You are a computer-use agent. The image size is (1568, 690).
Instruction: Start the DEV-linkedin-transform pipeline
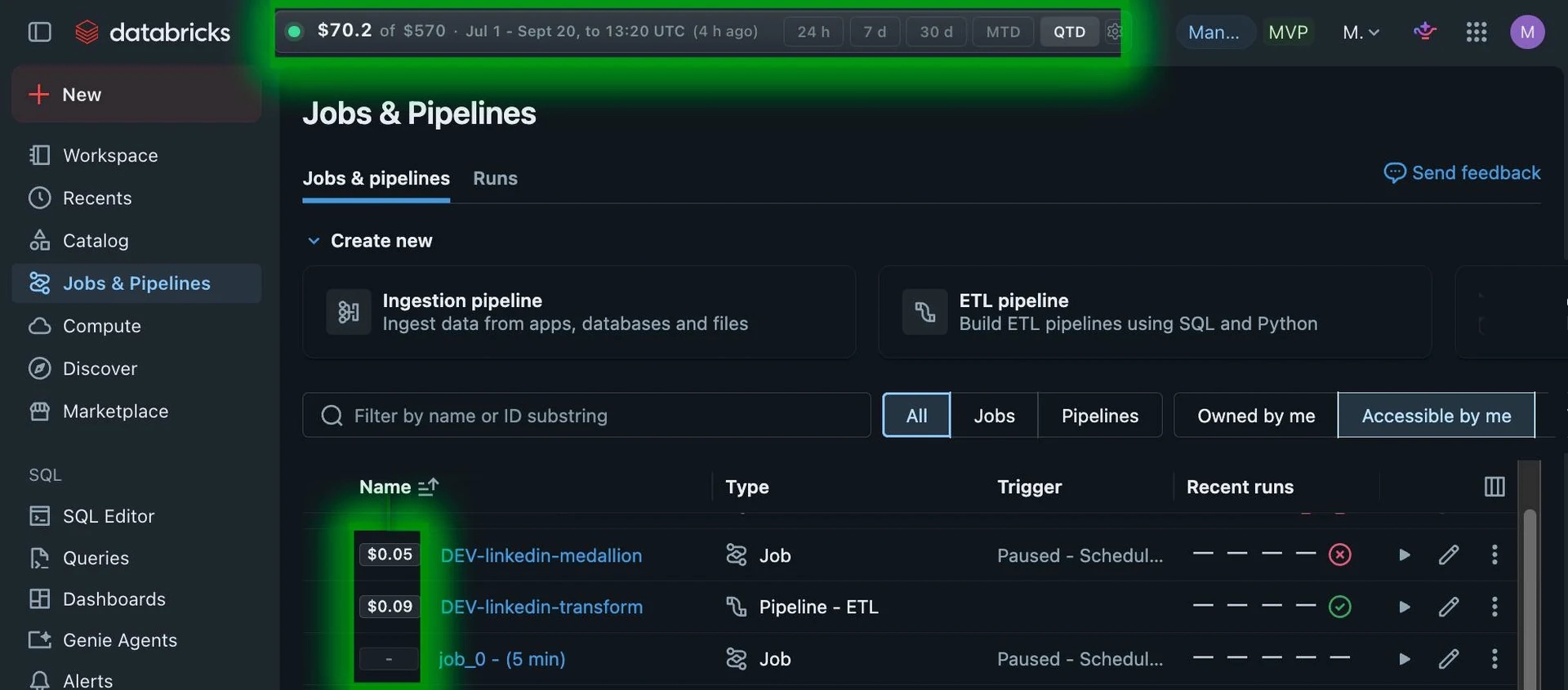(x=1404, y=607)
